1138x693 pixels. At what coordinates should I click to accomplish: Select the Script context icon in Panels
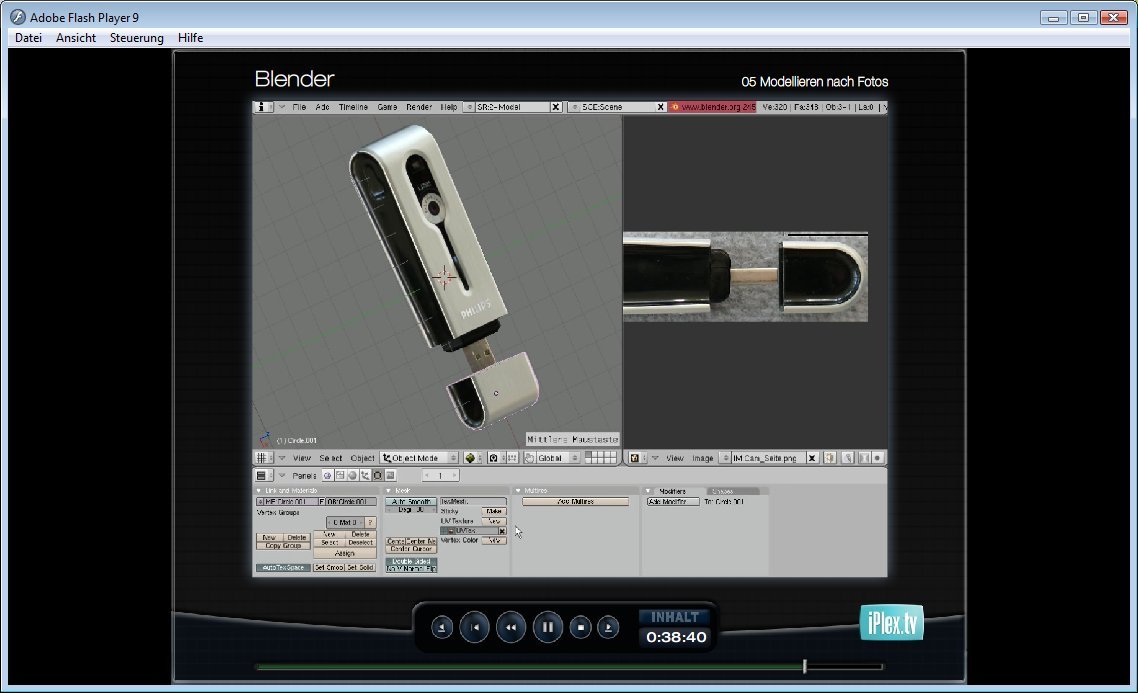[340, 475]
